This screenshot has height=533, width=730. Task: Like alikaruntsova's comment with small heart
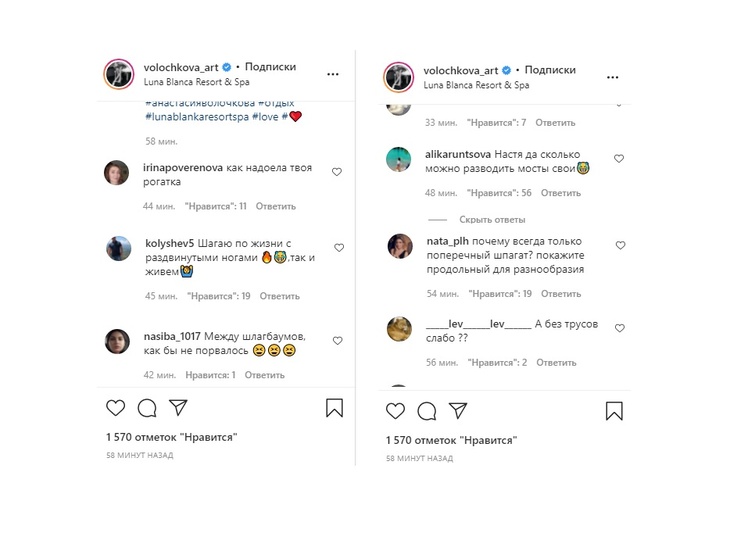pos(619,159)
